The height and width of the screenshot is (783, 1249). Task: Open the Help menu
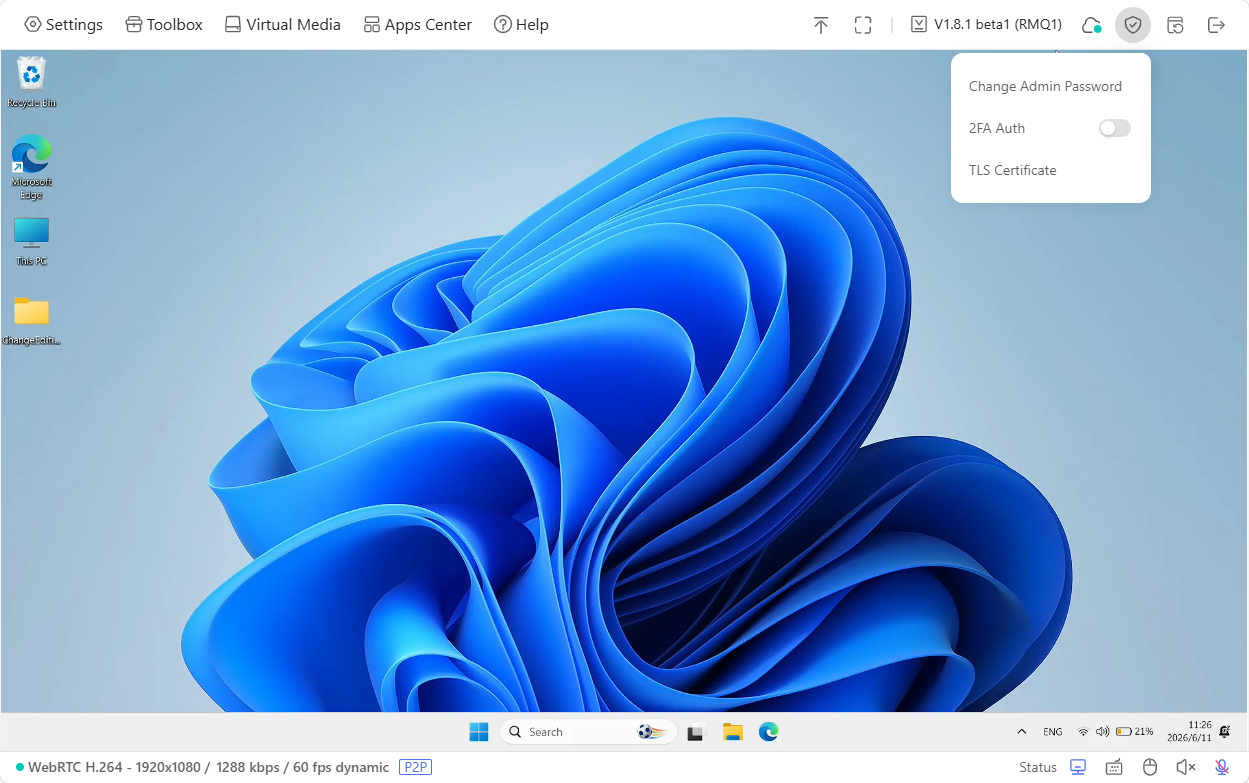click(x=521, y=25)
